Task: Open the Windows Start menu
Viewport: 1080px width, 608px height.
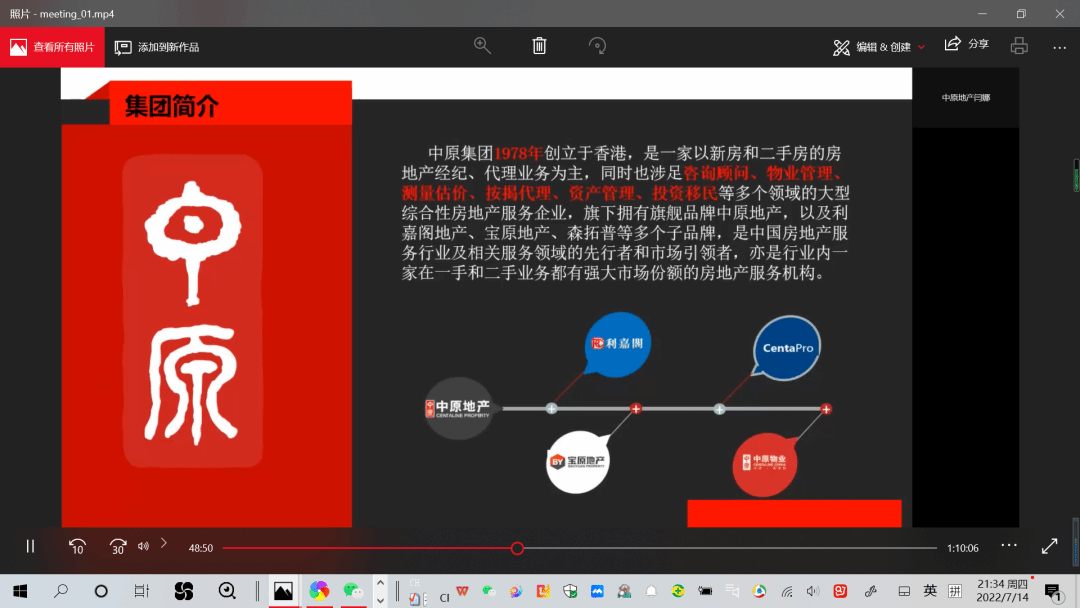Action: (x=19, y=591)
